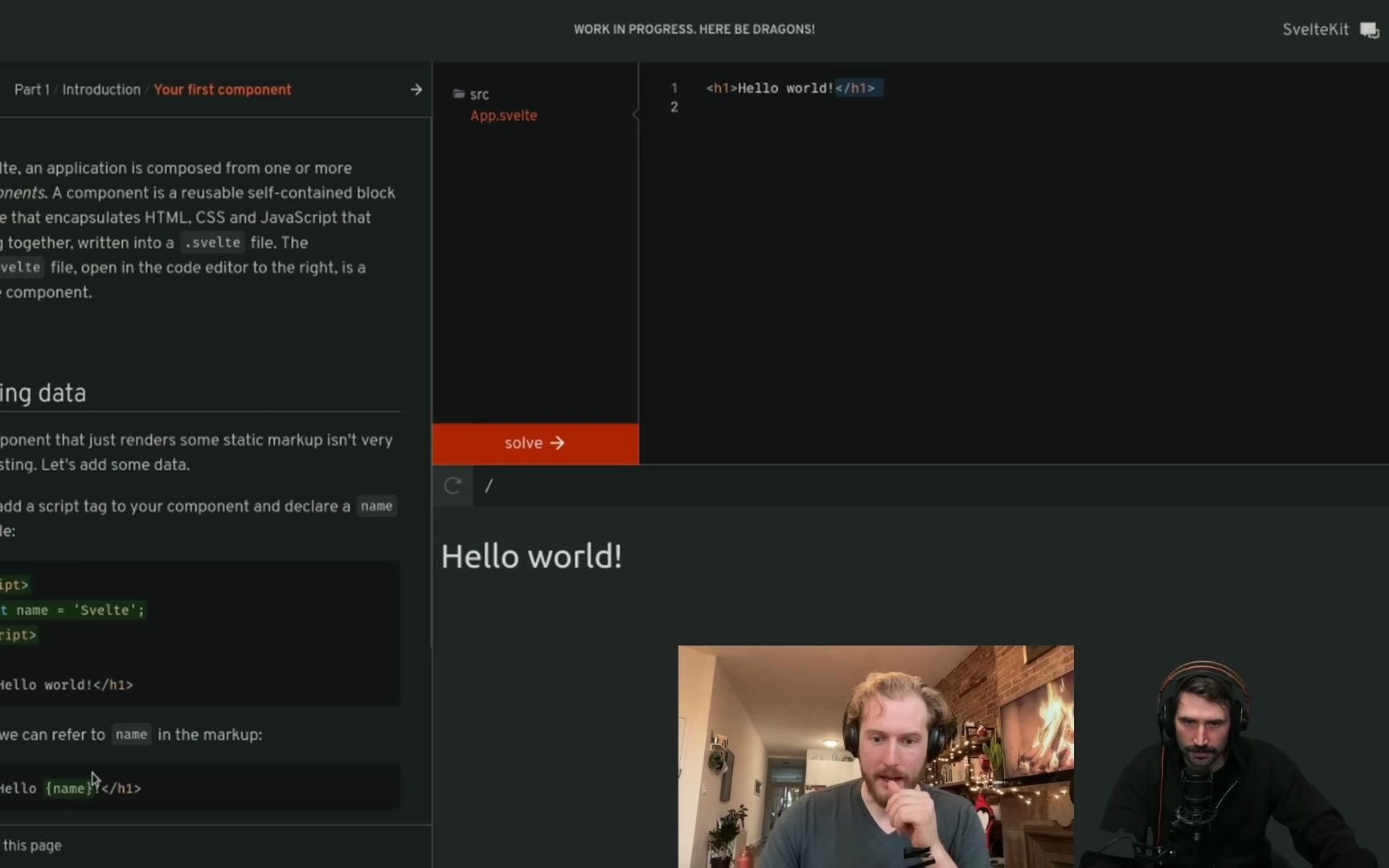Viewport: 1389px width, 868px height.
Task: Click the Hello world! heading in the preview
Action: click(531, 556)
